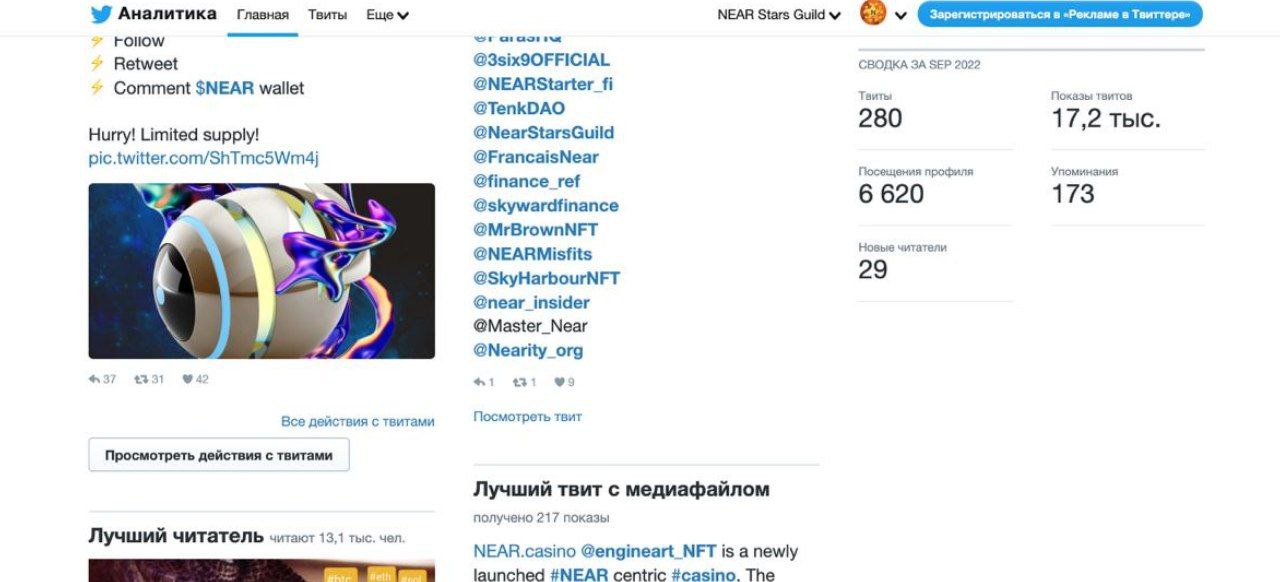Click reply icon with 37 replies
This screenshot has height=582, width=1280.
pyautogui.click(x=95, y=379)
